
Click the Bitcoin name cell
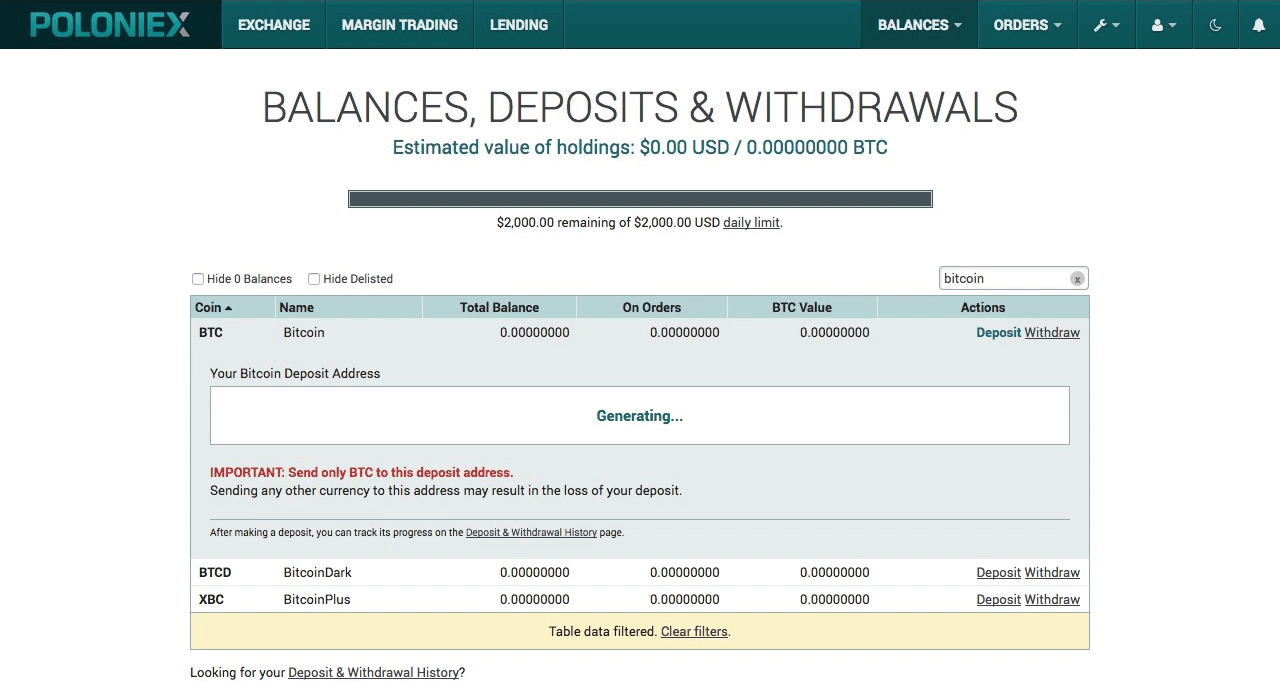pyautogui.click(x=304, y=332)
